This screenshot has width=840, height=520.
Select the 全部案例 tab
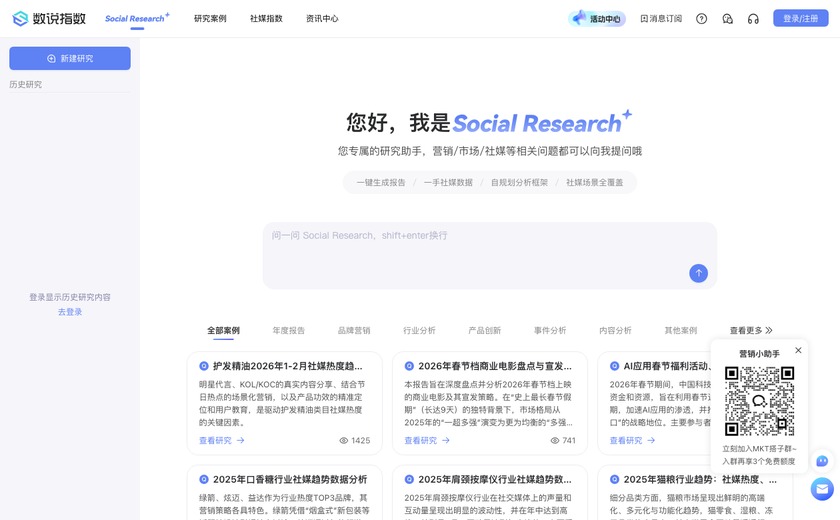(223, 330)
